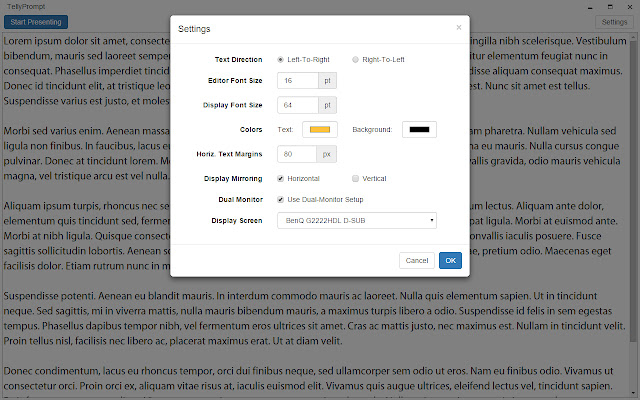640x400 pixels.
Task: Click paragraph starting 'Donec condimentum' in editor
Action: (x=309, y=378)
